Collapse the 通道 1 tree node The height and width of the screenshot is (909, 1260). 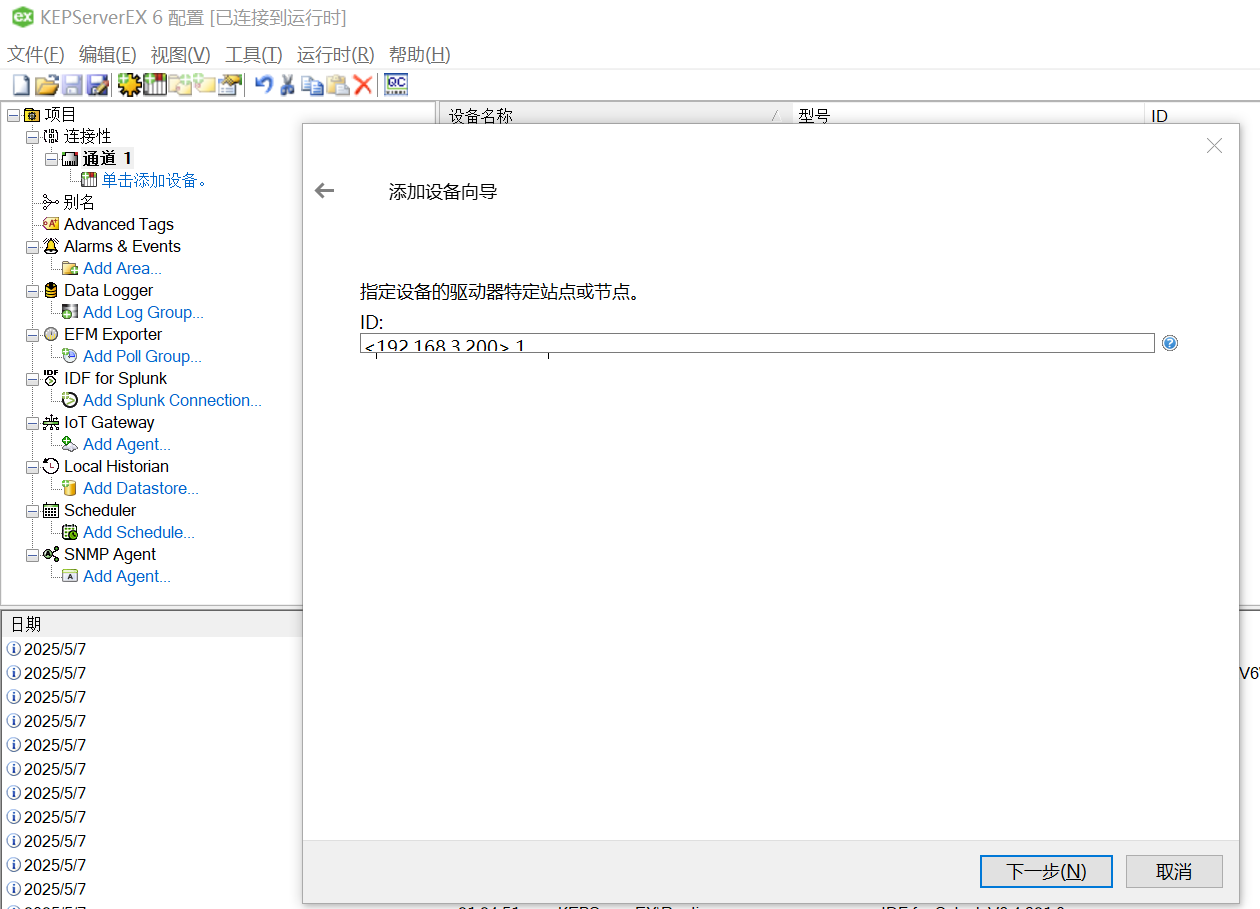pos(51,159)
